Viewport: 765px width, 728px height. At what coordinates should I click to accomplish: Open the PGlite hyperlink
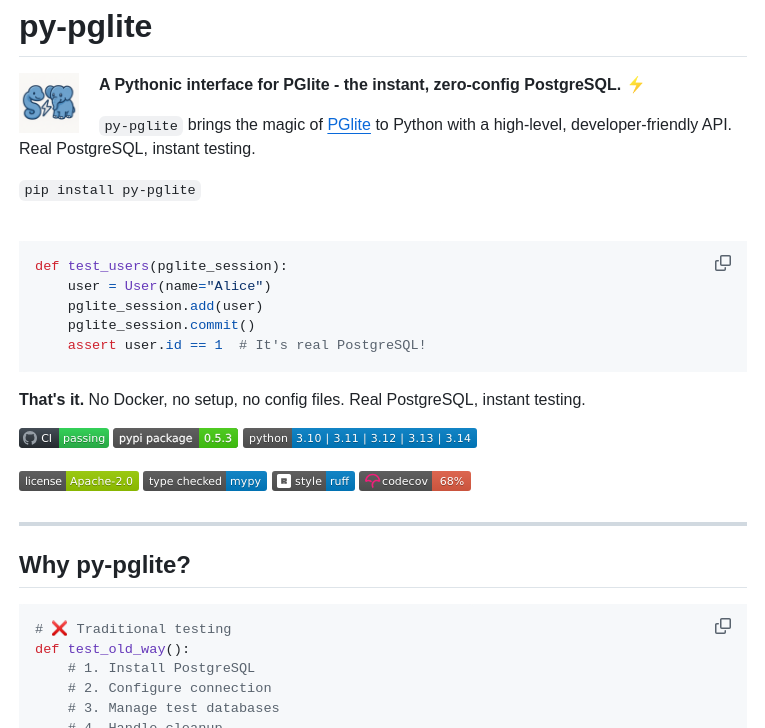[x=349, y=125]
